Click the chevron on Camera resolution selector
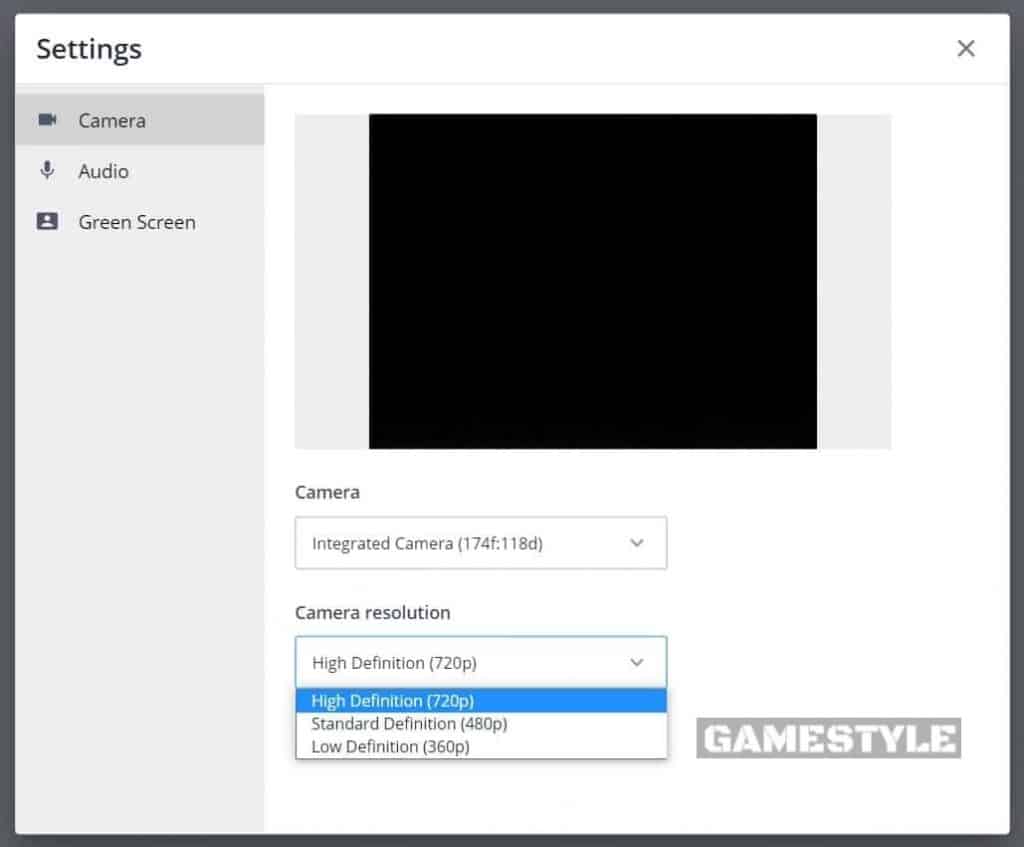Viewport: 1024px width, 847px height. point(637,662)
